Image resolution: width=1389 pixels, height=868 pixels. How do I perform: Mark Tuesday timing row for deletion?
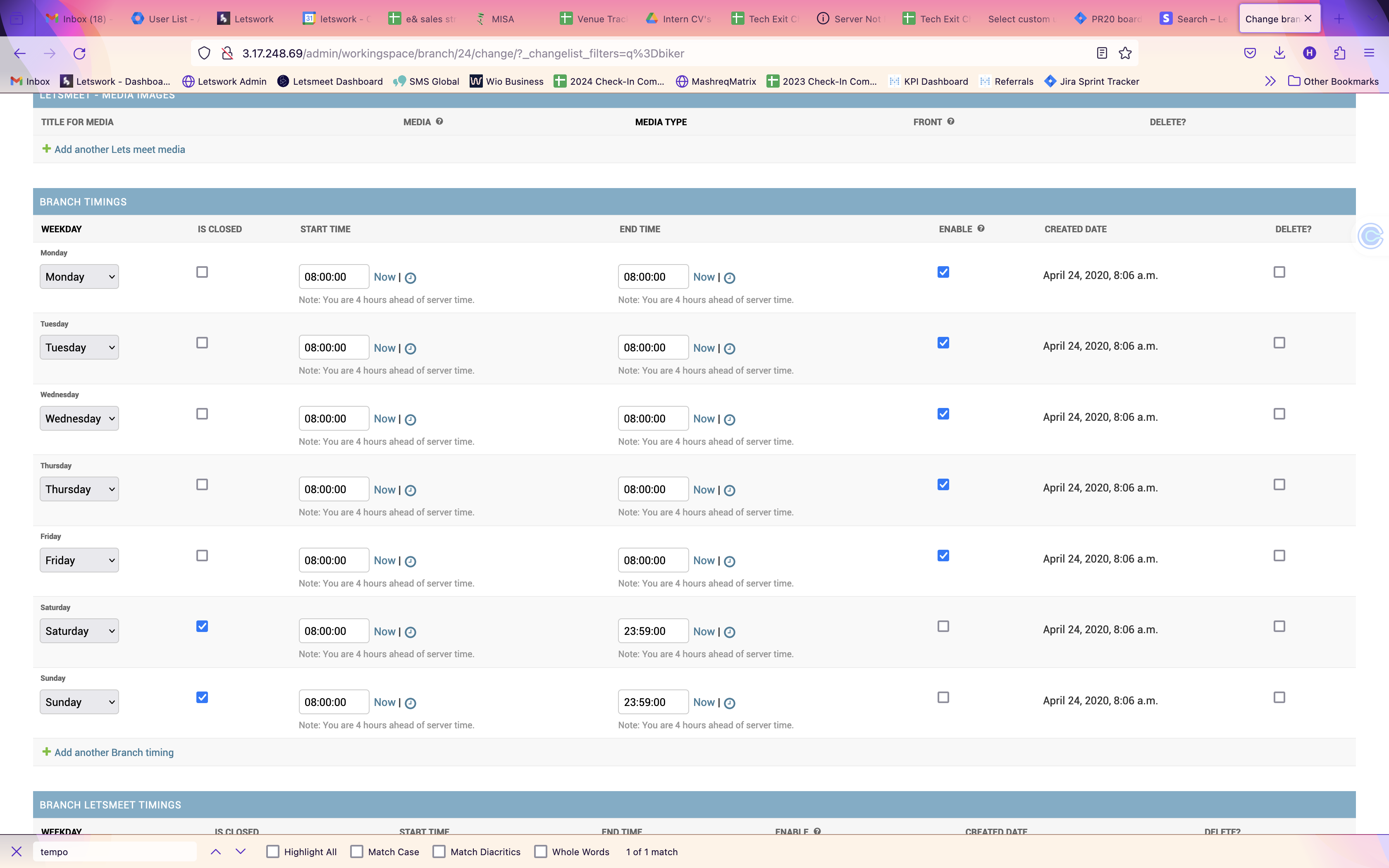(x=1279, y=343)
